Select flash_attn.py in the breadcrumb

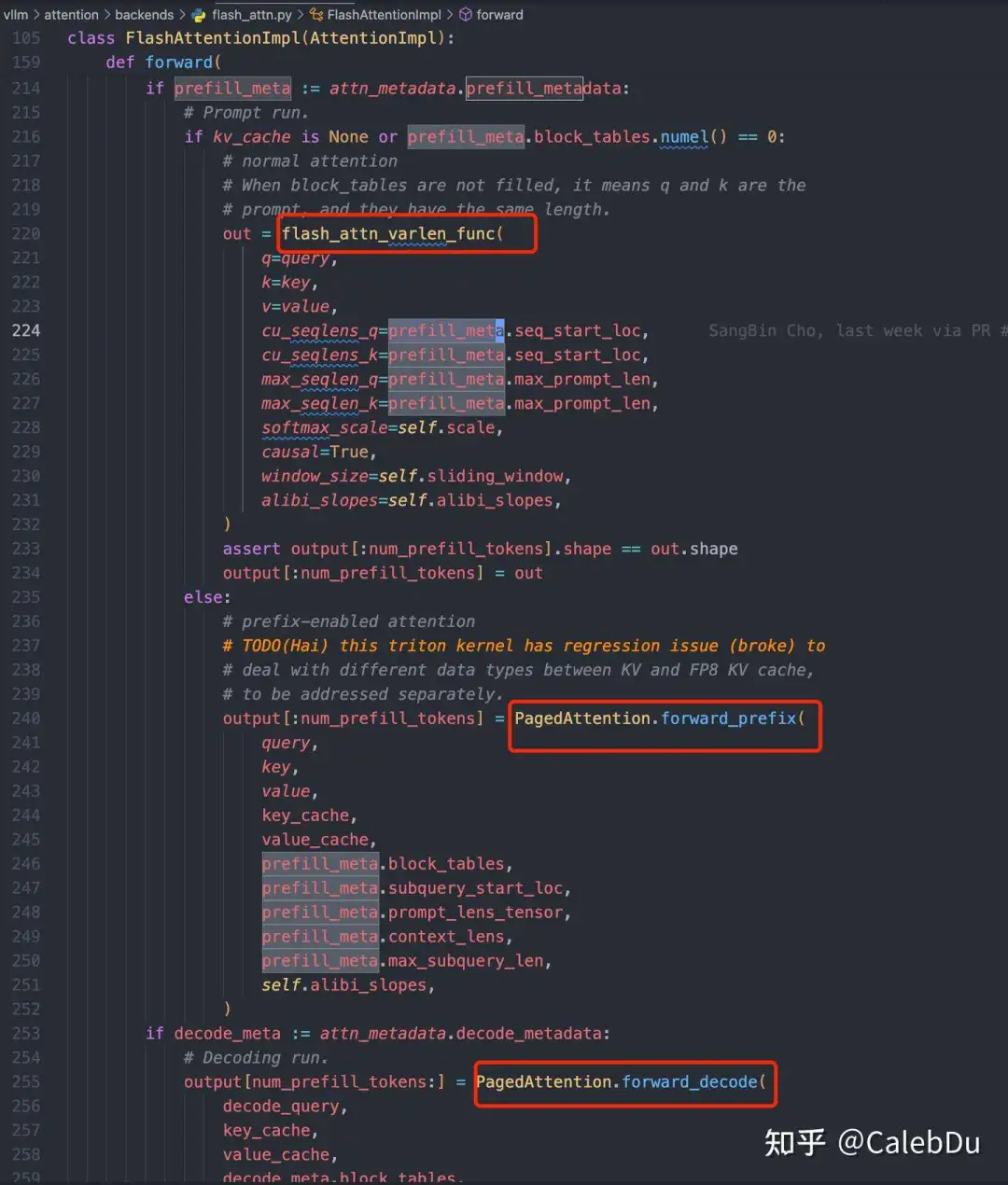pyautogui.click(x=251, y=15)
